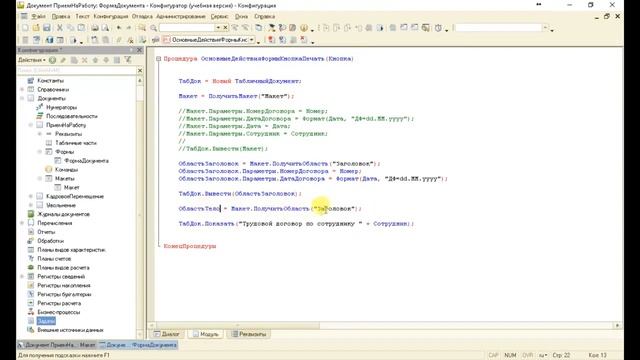Screen dimensions: 640x360
Task: Click the red bookmark icon in module toolbar
Action: pos(271,40)
